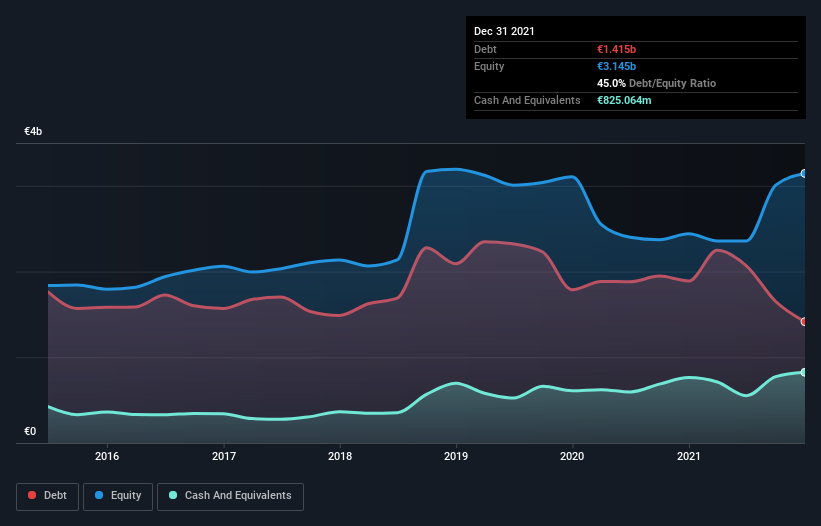Select the 2020 x-axis label
Viewport: 821px width, 526px height.
[x=572, y=456]
